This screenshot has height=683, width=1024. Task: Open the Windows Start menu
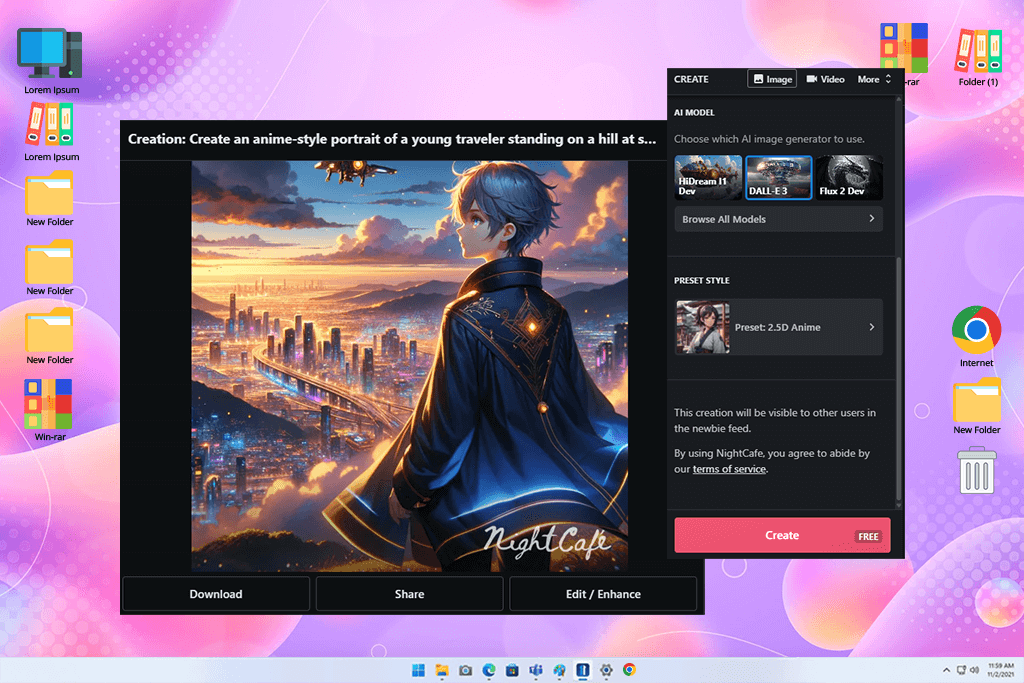point(418,670)
